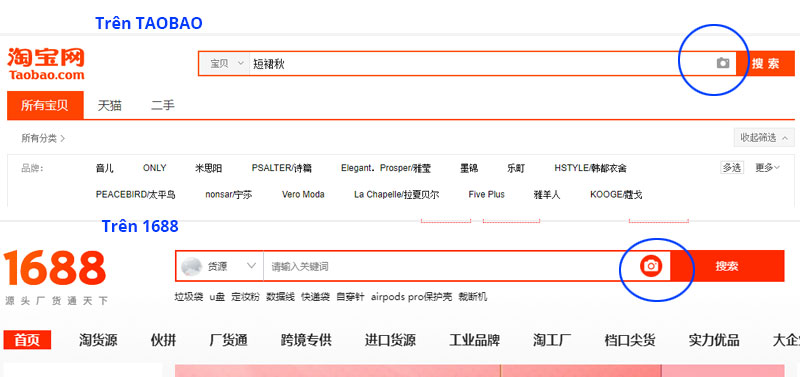Click hot keyword 快递袋
The height and width of the screenshot is (377, 800).
[x=315, y=296]
